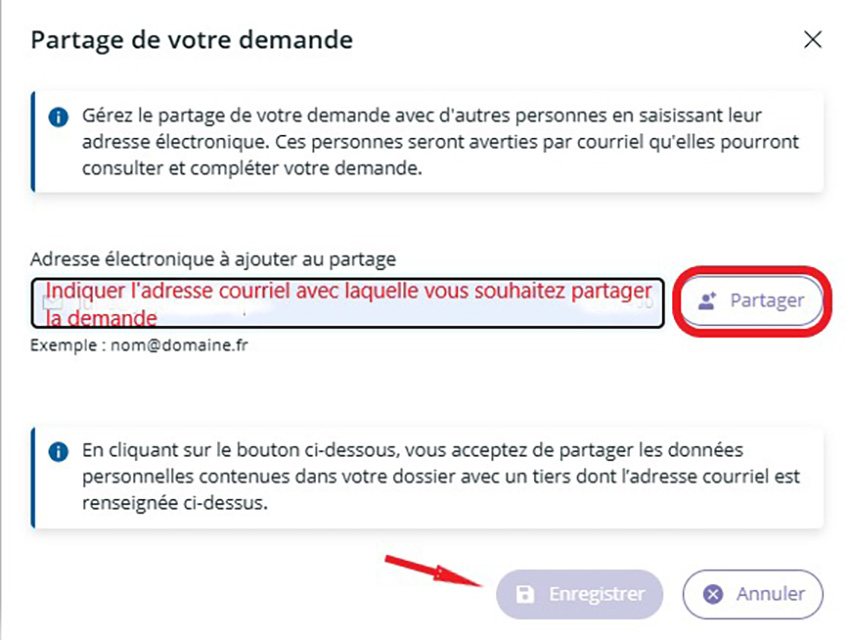
Task: Click the Adresse électronique à ajouter au partage label
Action: 213,259
